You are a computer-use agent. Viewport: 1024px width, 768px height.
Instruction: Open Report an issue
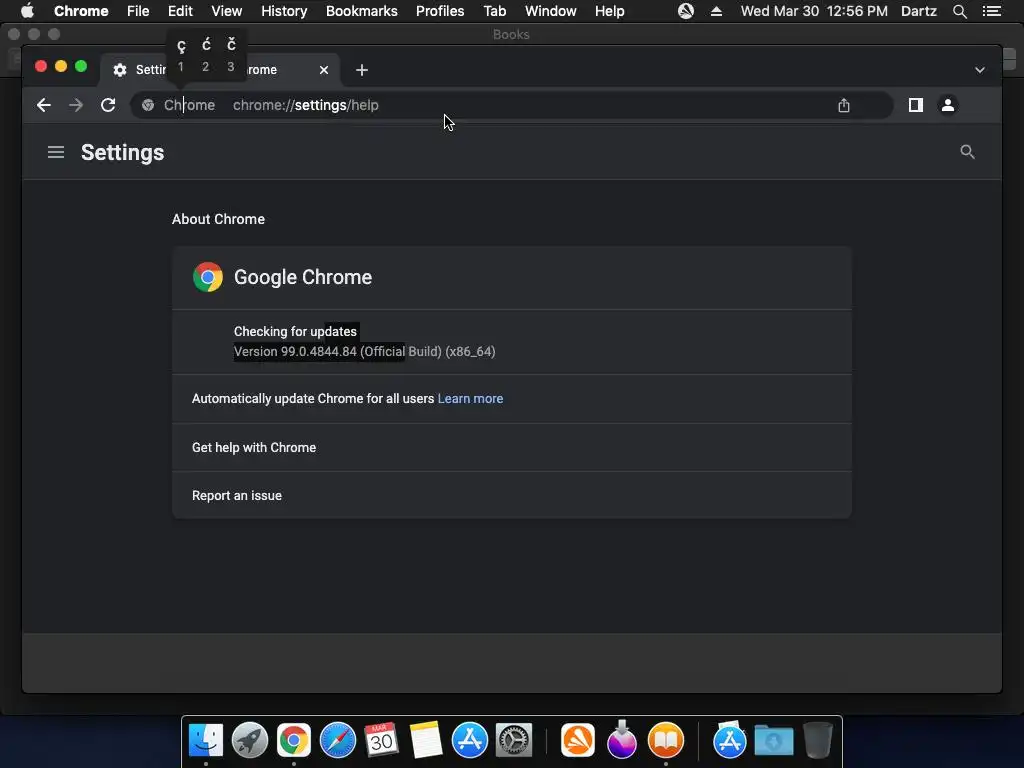(x=512, y=495)
